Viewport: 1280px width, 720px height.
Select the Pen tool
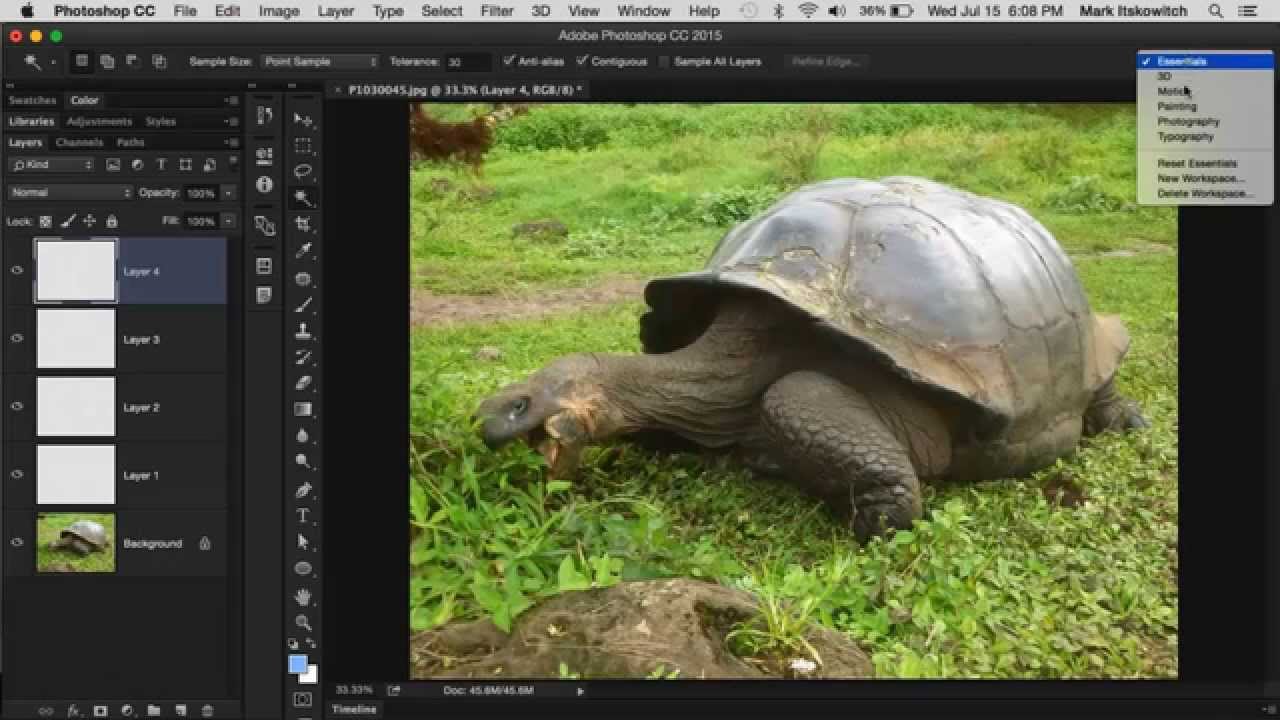(x=303, y=490)
